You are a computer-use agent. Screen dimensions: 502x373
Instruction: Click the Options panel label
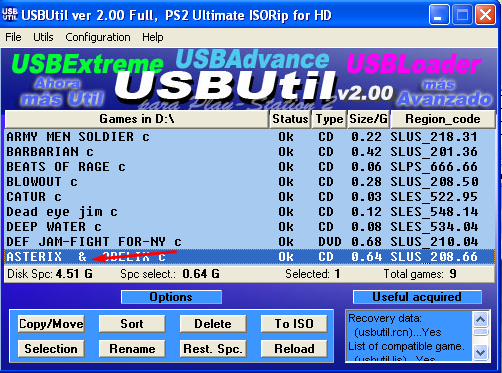click(171, 297)
